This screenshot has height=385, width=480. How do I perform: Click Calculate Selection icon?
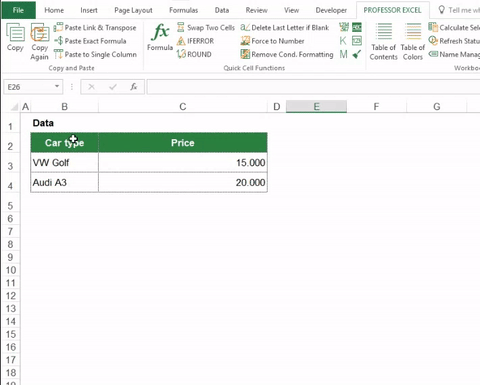tap(433, 27)
